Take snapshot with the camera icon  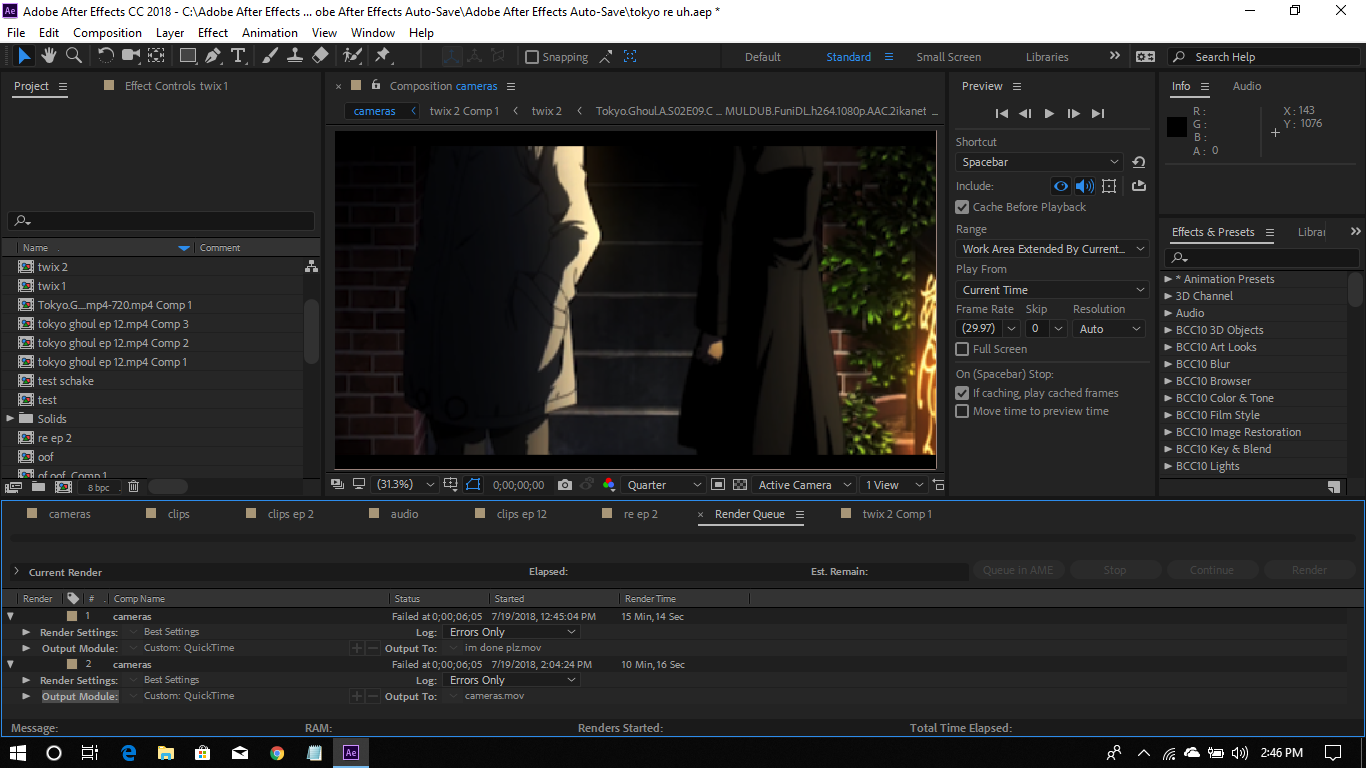565,485
